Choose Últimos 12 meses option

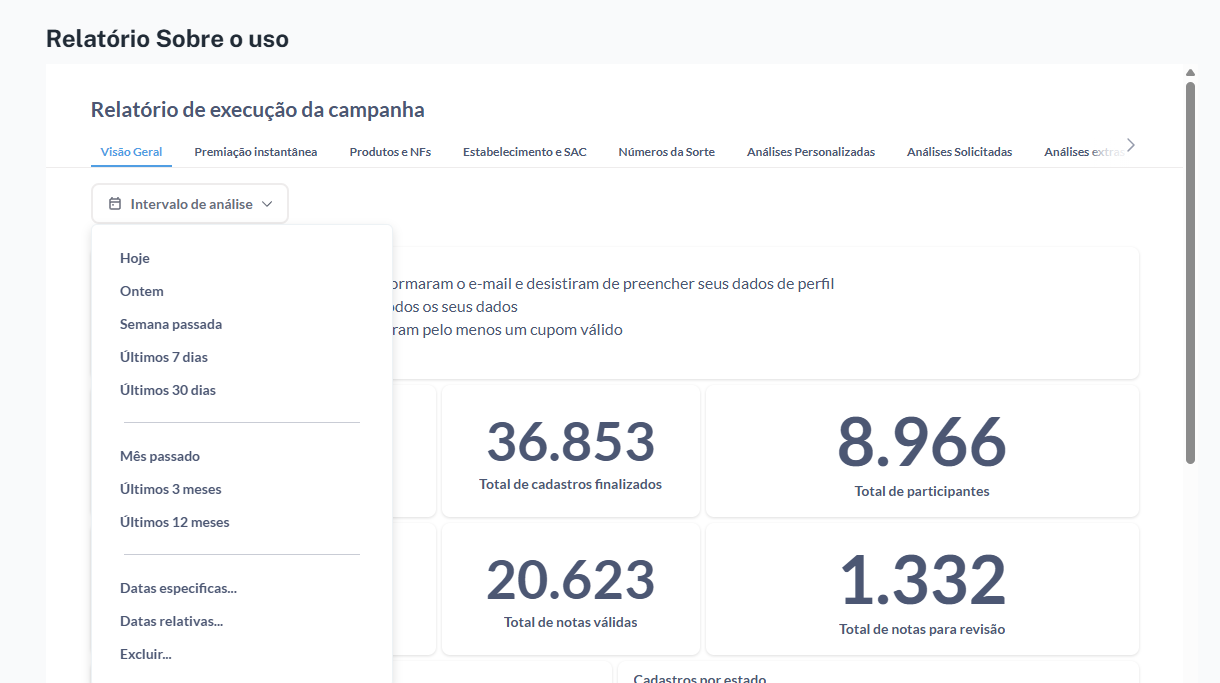175,522
